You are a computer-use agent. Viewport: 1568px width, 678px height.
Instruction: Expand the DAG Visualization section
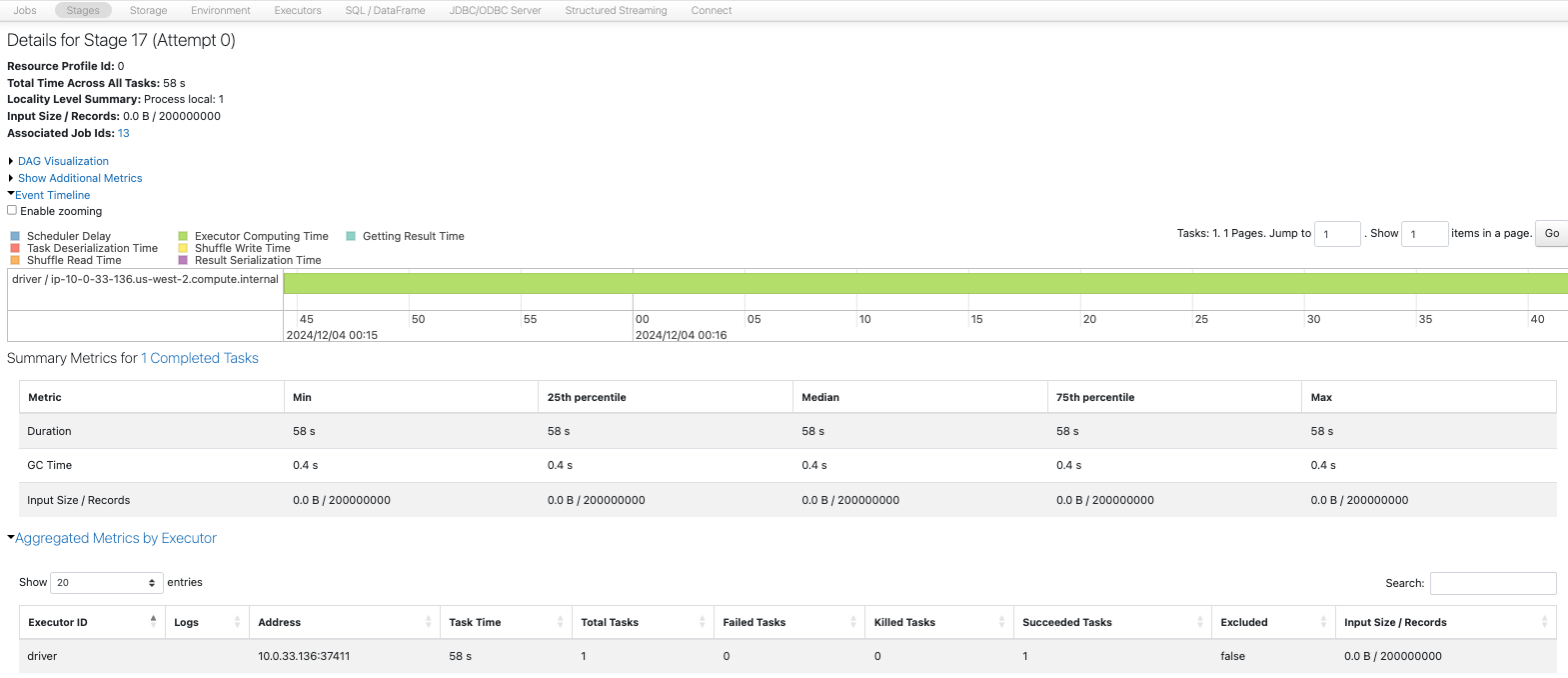[63, 161]
